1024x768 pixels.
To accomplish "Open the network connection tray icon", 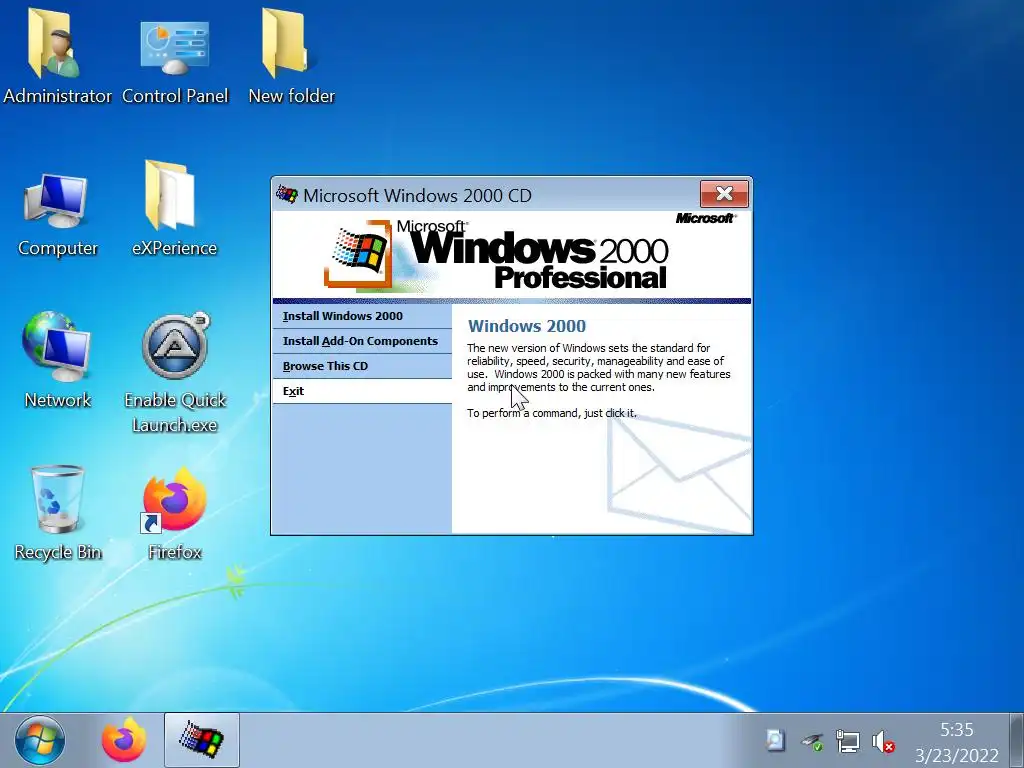I will pos(848,741).
